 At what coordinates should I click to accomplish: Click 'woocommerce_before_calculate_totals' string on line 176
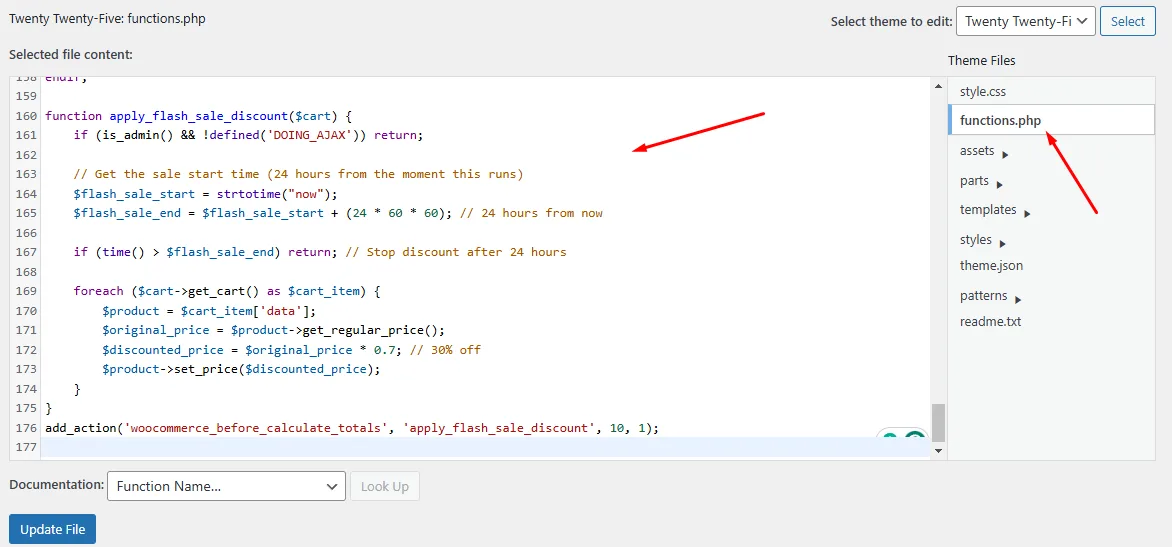[x=257, y=427]
